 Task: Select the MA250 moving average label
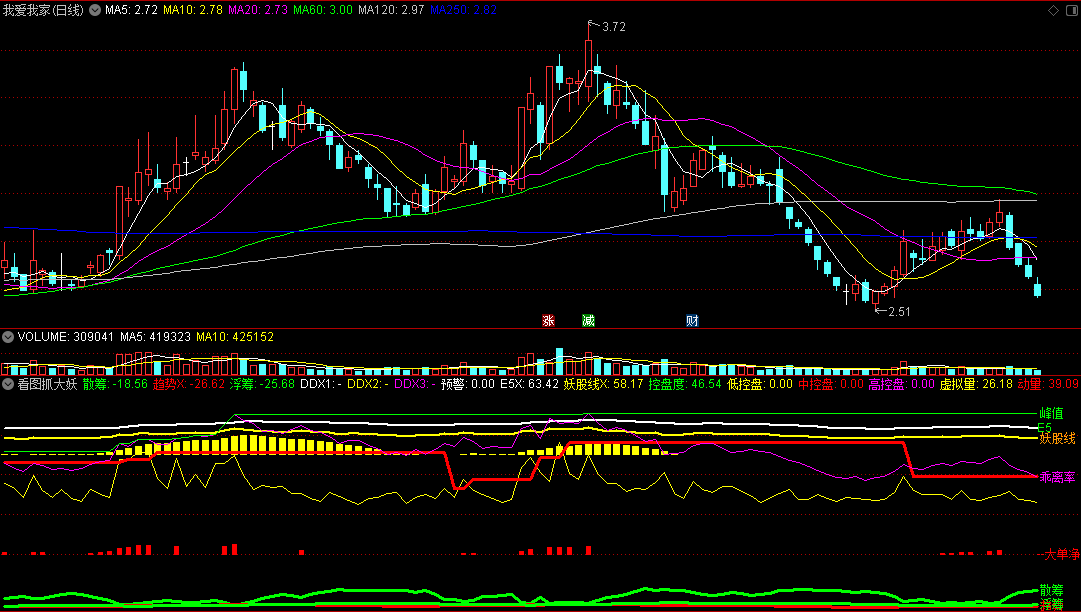point(463,10)
